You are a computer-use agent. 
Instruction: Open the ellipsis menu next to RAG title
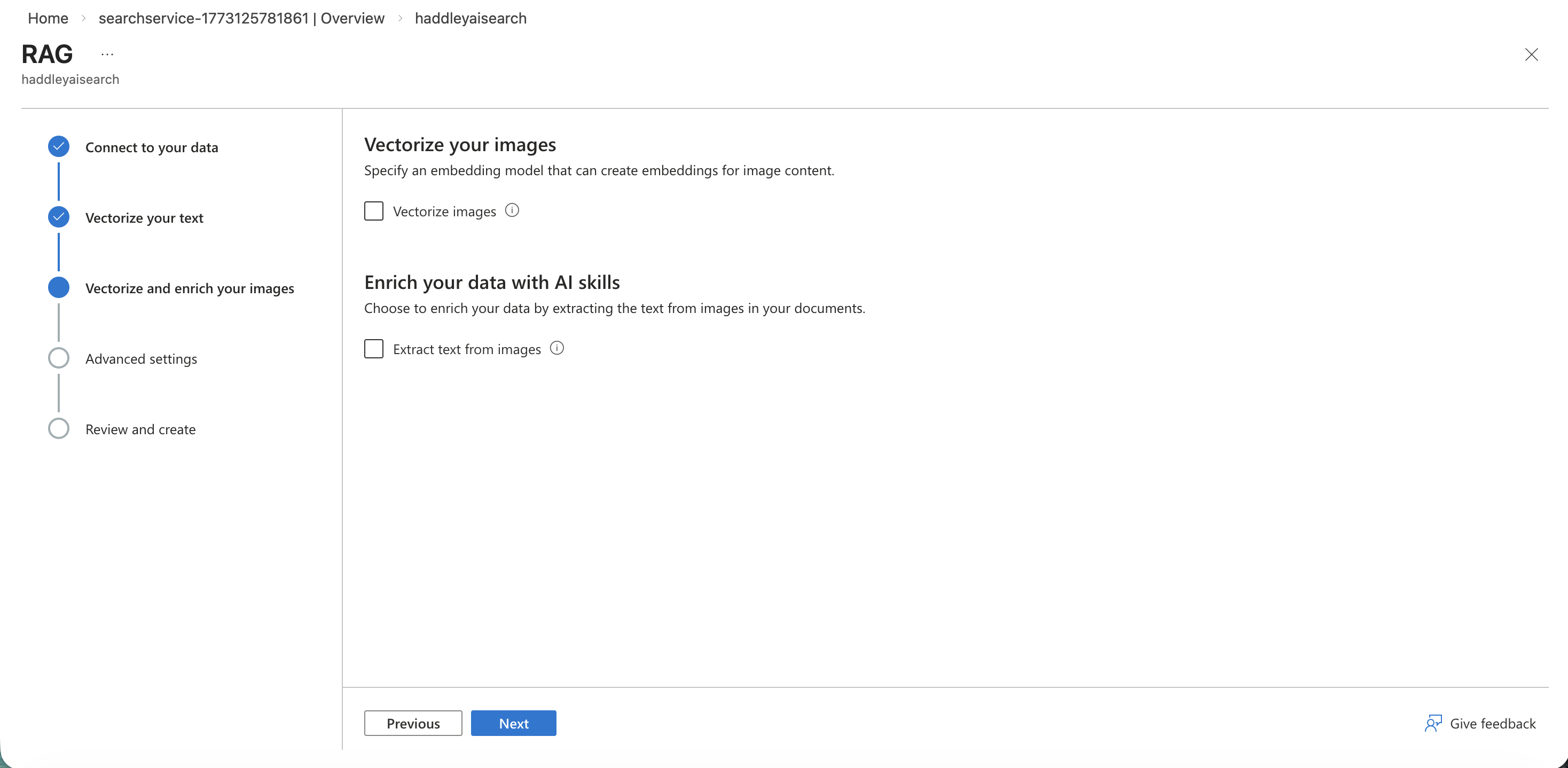click(x=107, y=53)
